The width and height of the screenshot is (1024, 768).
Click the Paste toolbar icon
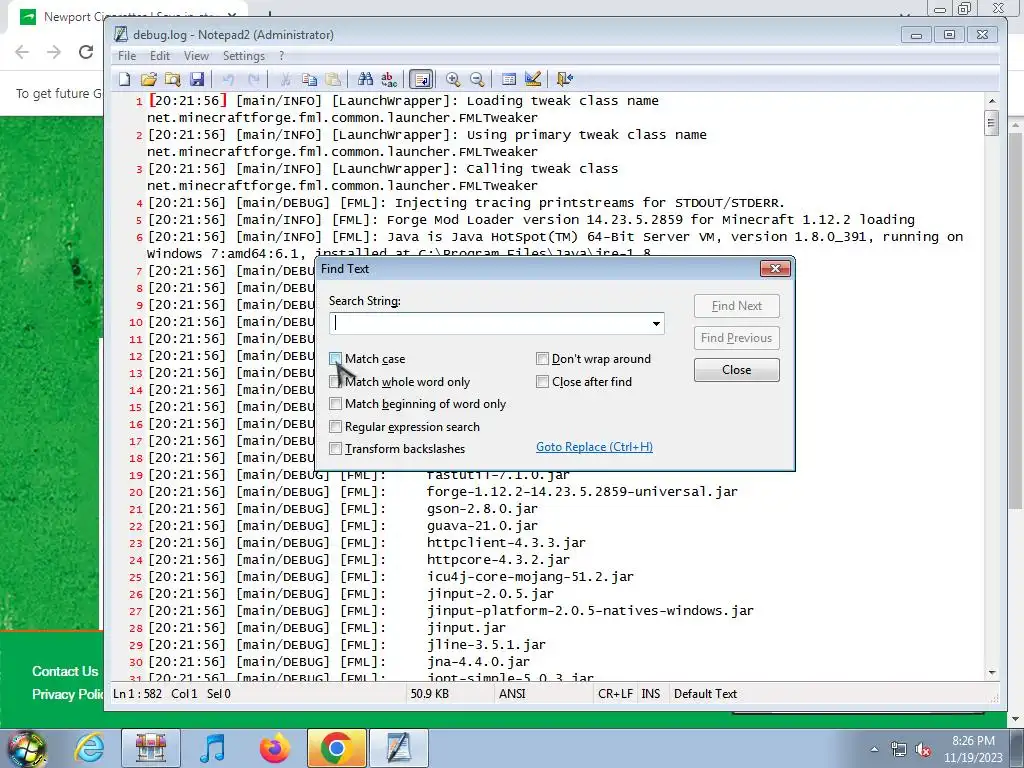point(333,79)
